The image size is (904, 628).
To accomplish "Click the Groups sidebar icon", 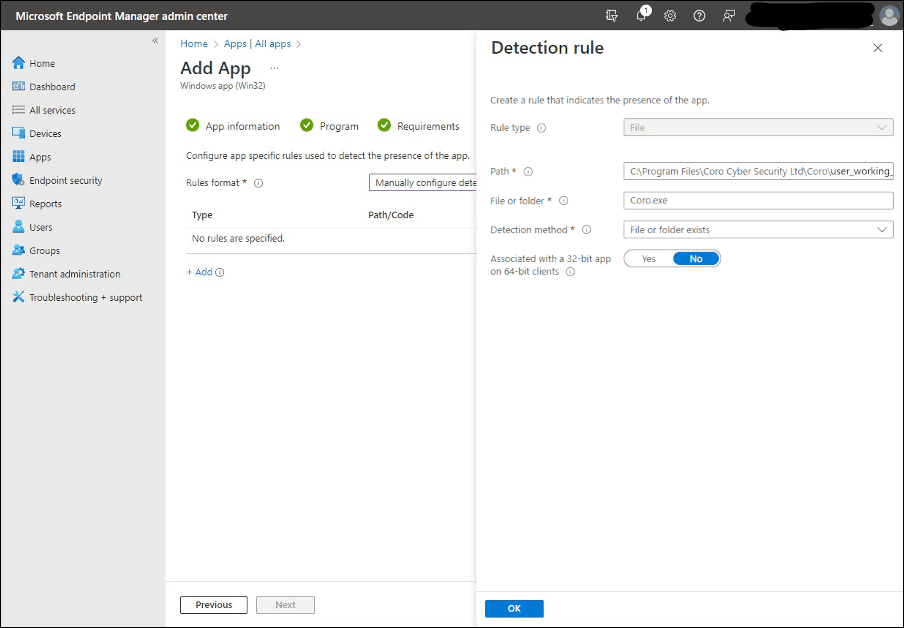I will [x=18, y=250].
